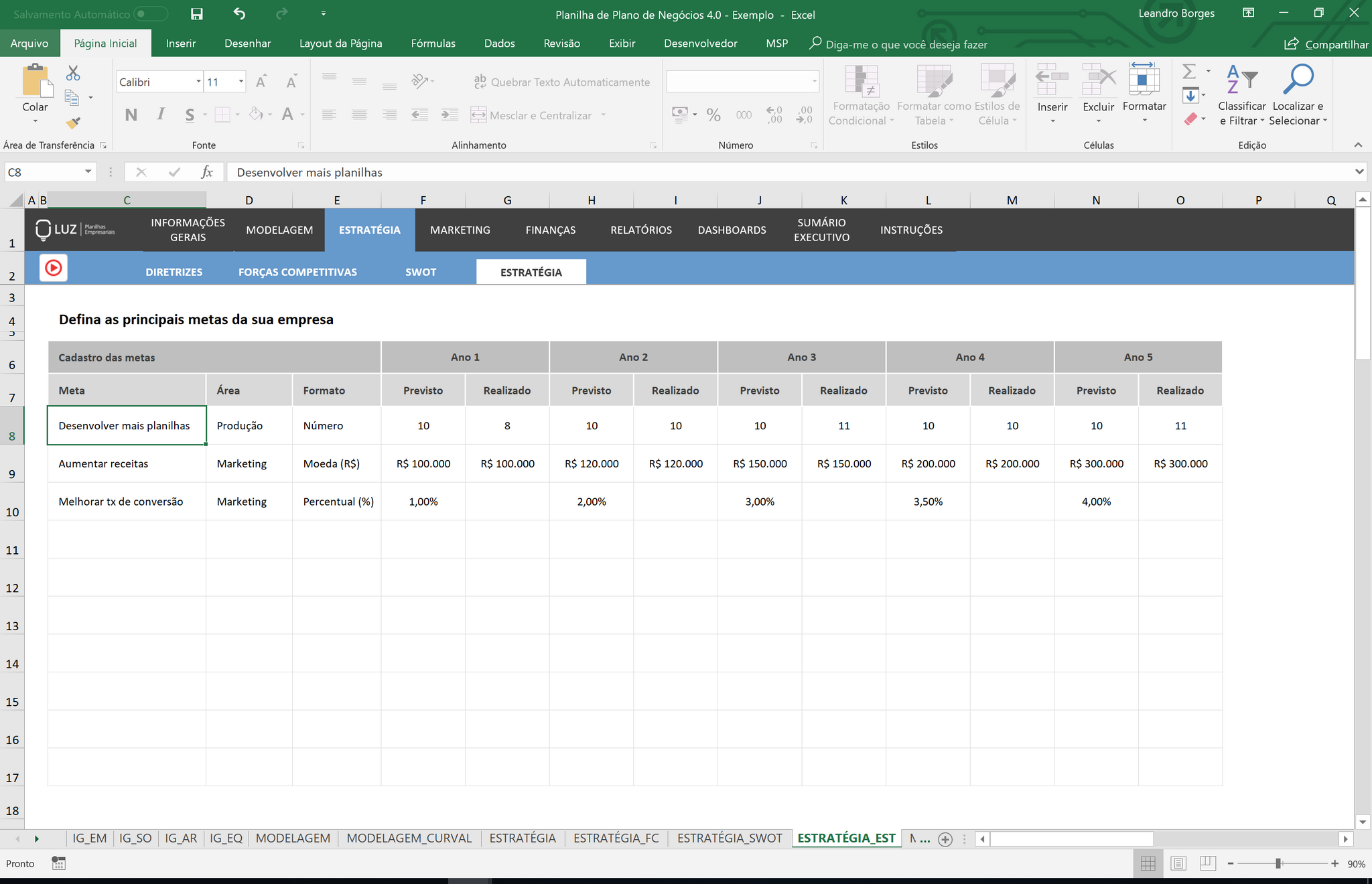
Task: Click the red play video icon
Action: (x=54, y=268)
